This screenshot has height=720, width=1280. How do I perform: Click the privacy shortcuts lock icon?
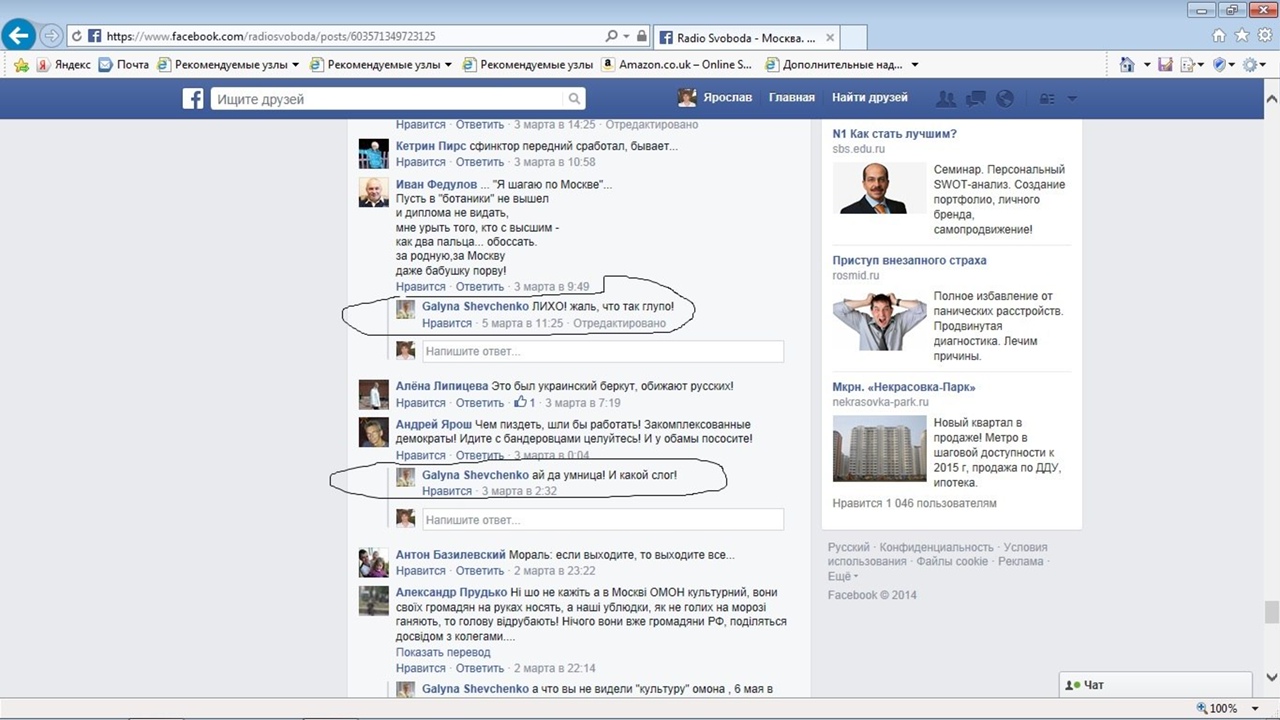click(x=1047, y=99)
